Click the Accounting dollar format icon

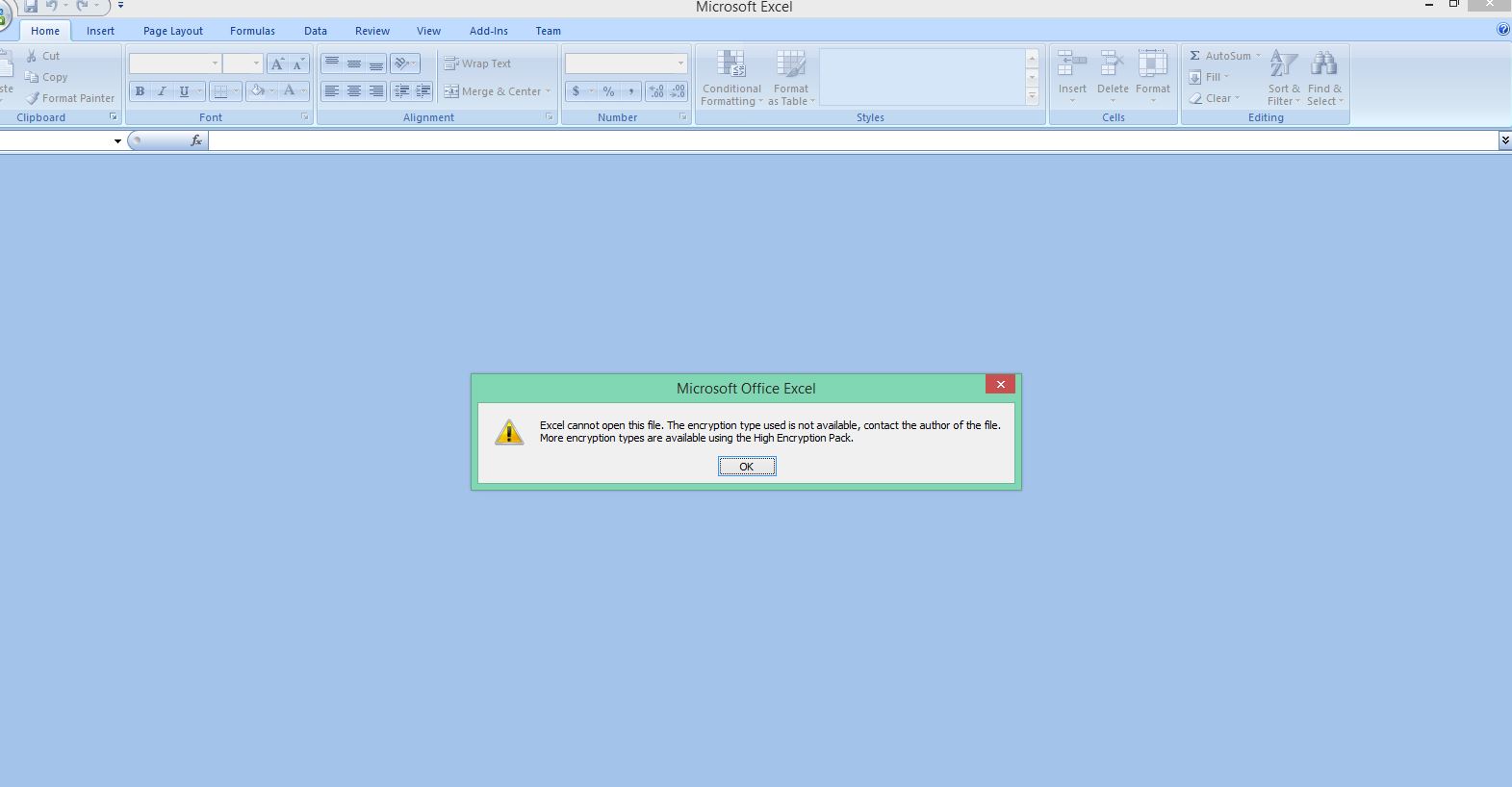[576, 91]
